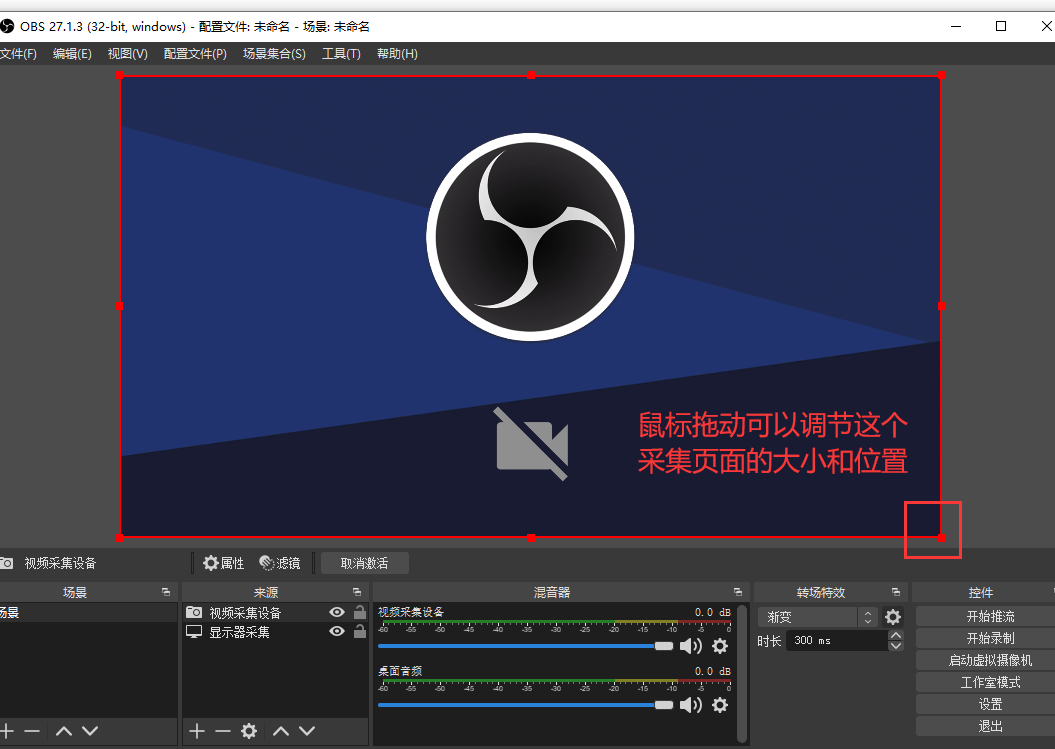Image resolution: width=1055 pixels, height=749 pixels.
Task: Open the 滤镜 filters dialog
Action: click(280, 563)
